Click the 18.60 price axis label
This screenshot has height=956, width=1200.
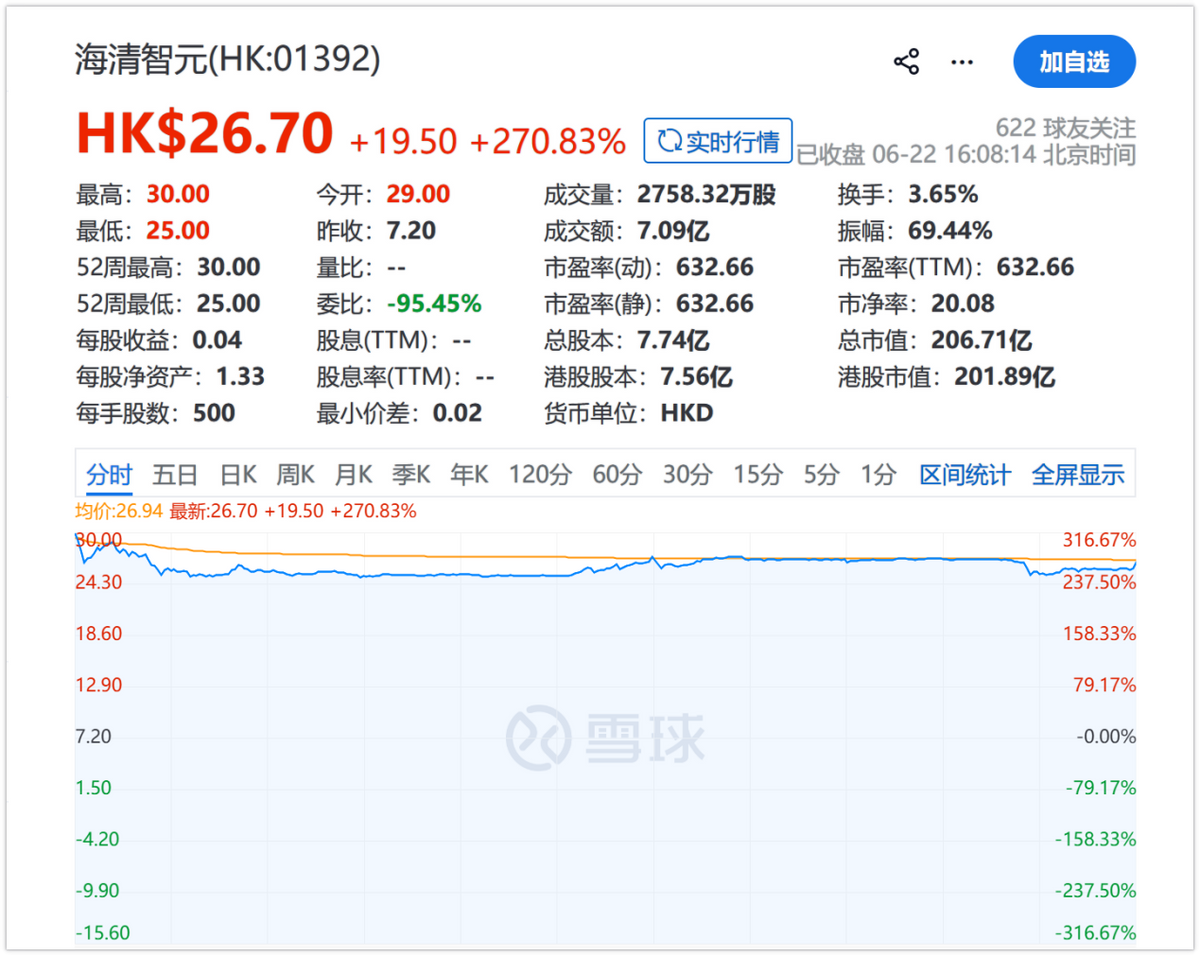(x=99, y=634)
